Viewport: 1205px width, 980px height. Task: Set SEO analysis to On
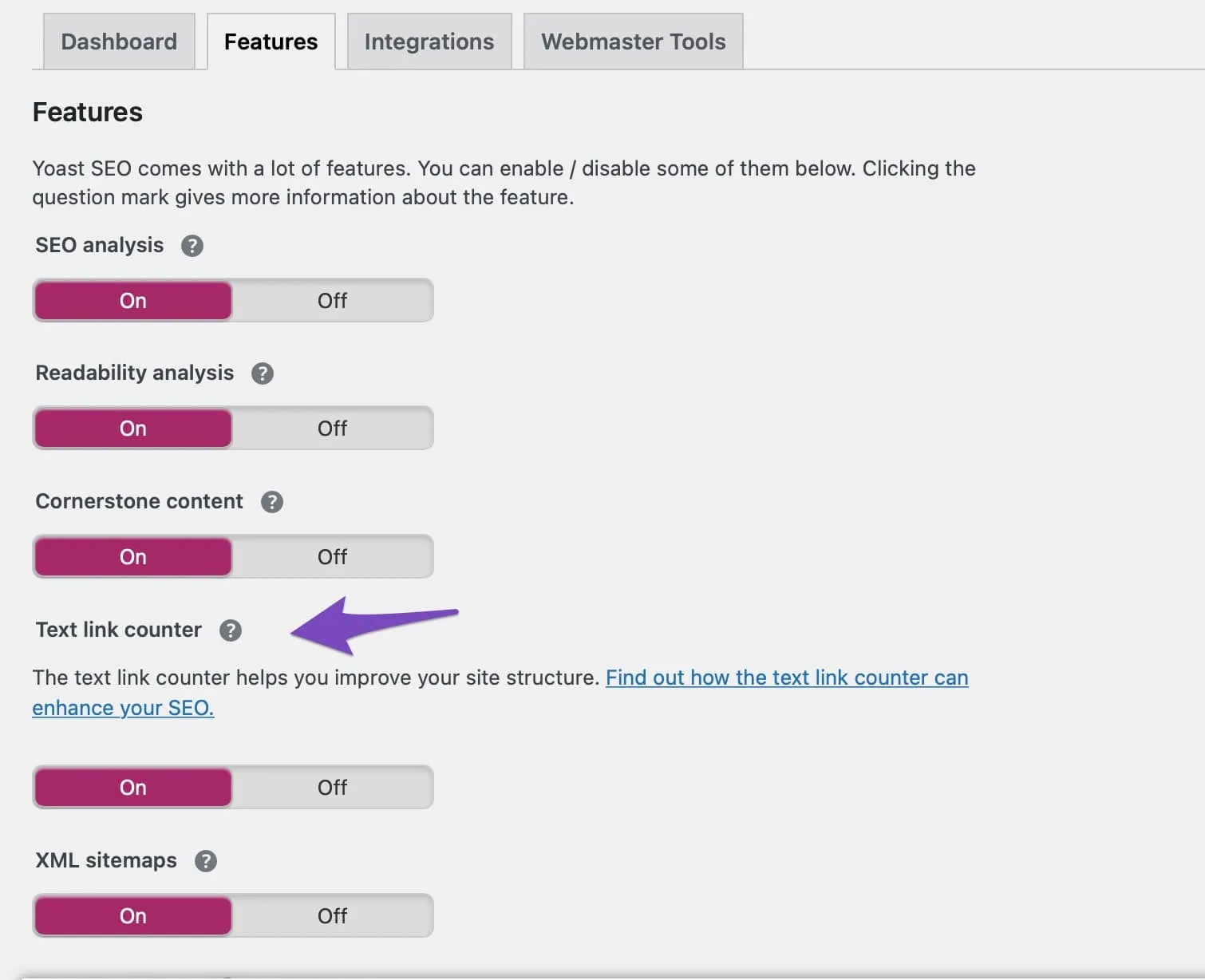(133, 301)
